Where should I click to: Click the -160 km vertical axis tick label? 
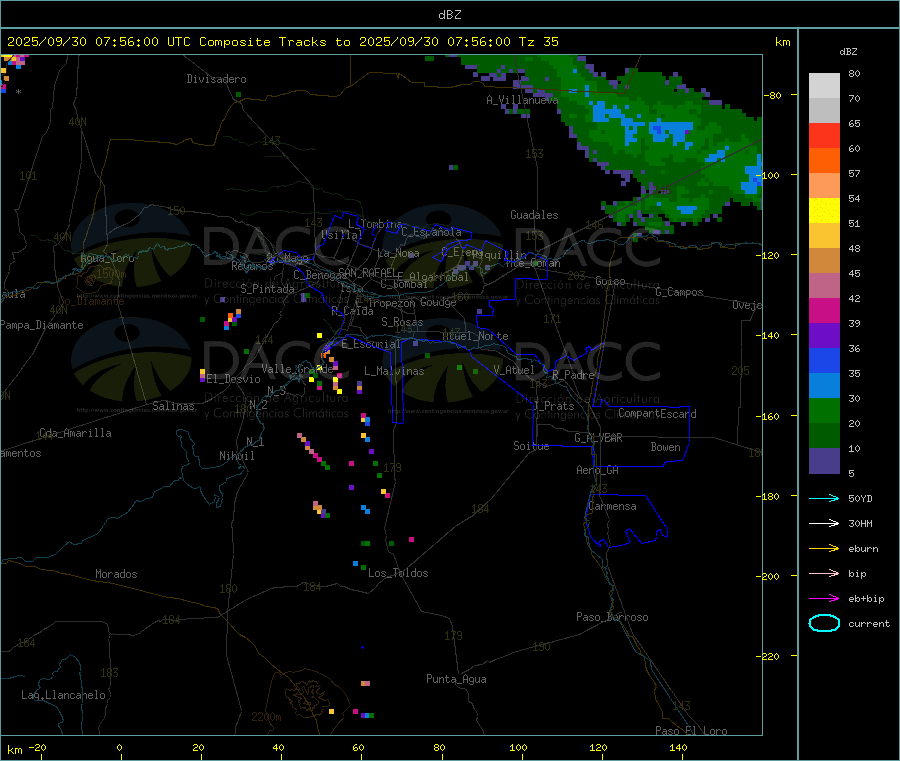click(x=770, y=416)
